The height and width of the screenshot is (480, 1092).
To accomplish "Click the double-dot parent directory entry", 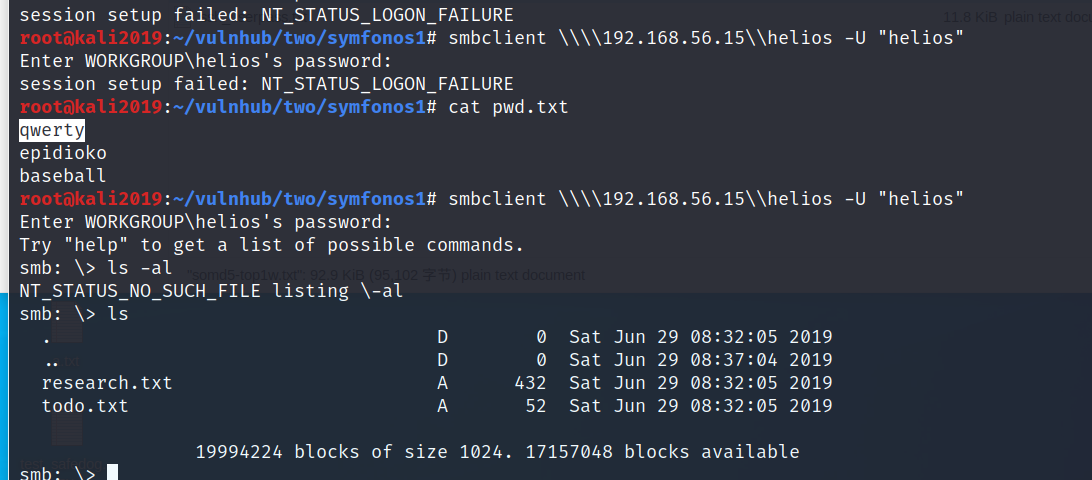I will point(51,360).
